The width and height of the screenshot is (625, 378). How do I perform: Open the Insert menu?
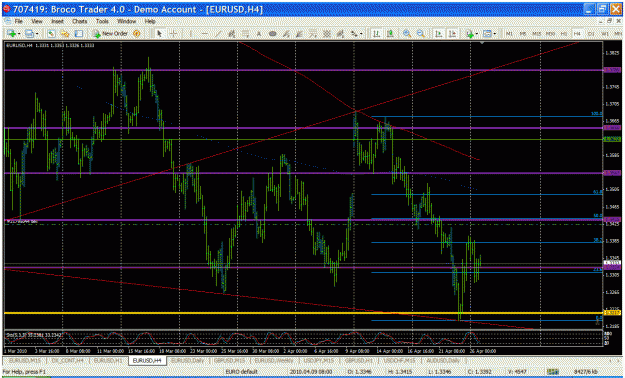57,21
